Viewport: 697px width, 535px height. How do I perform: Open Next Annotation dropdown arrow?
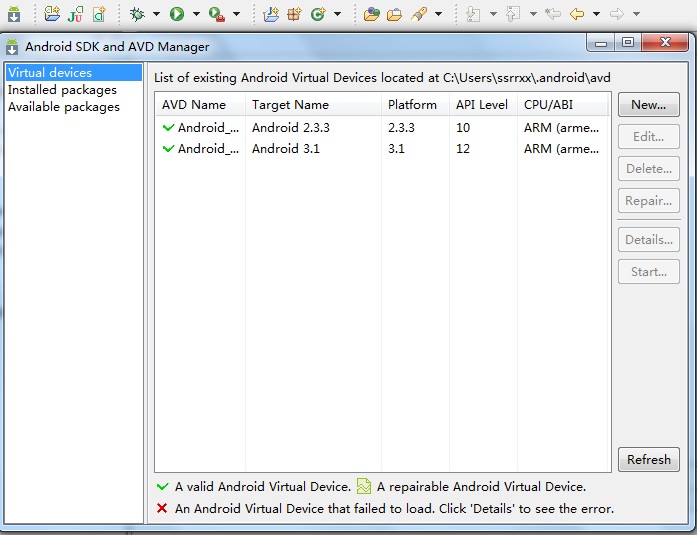click(493, 14)
